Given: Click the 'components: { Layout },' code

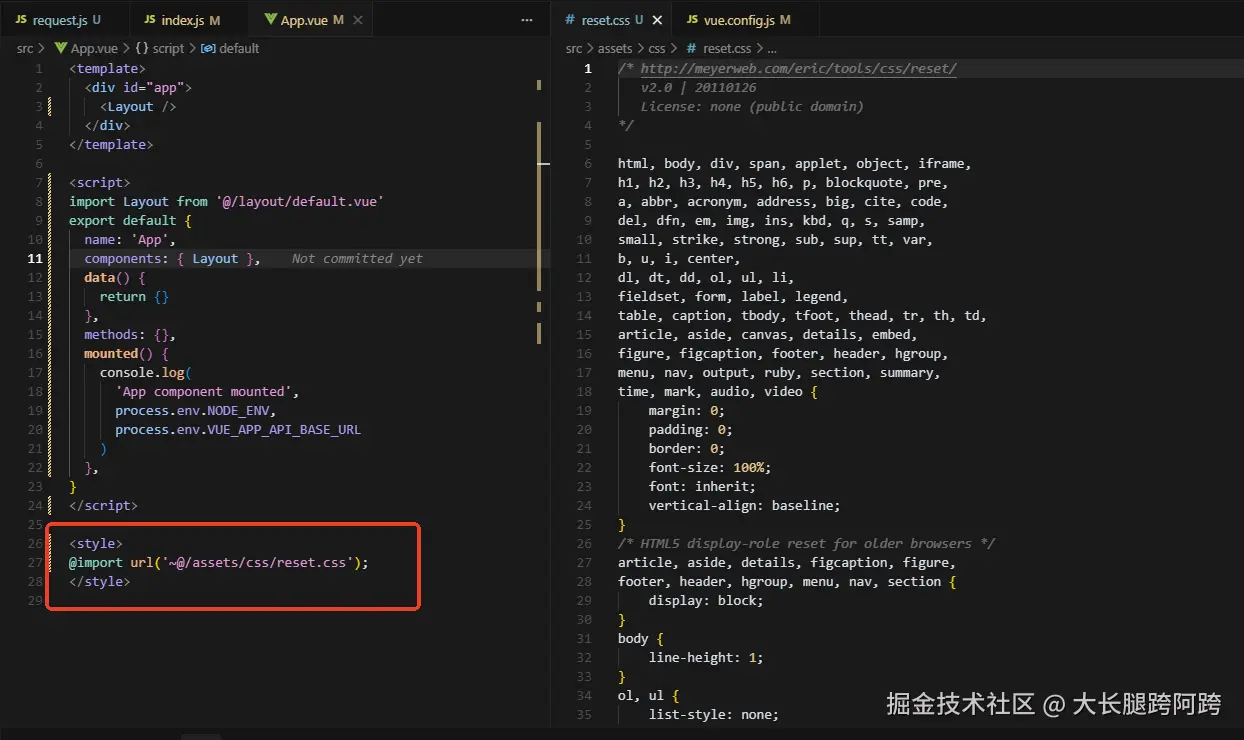Looking at the screenshot, I should (x=172, y=258).
